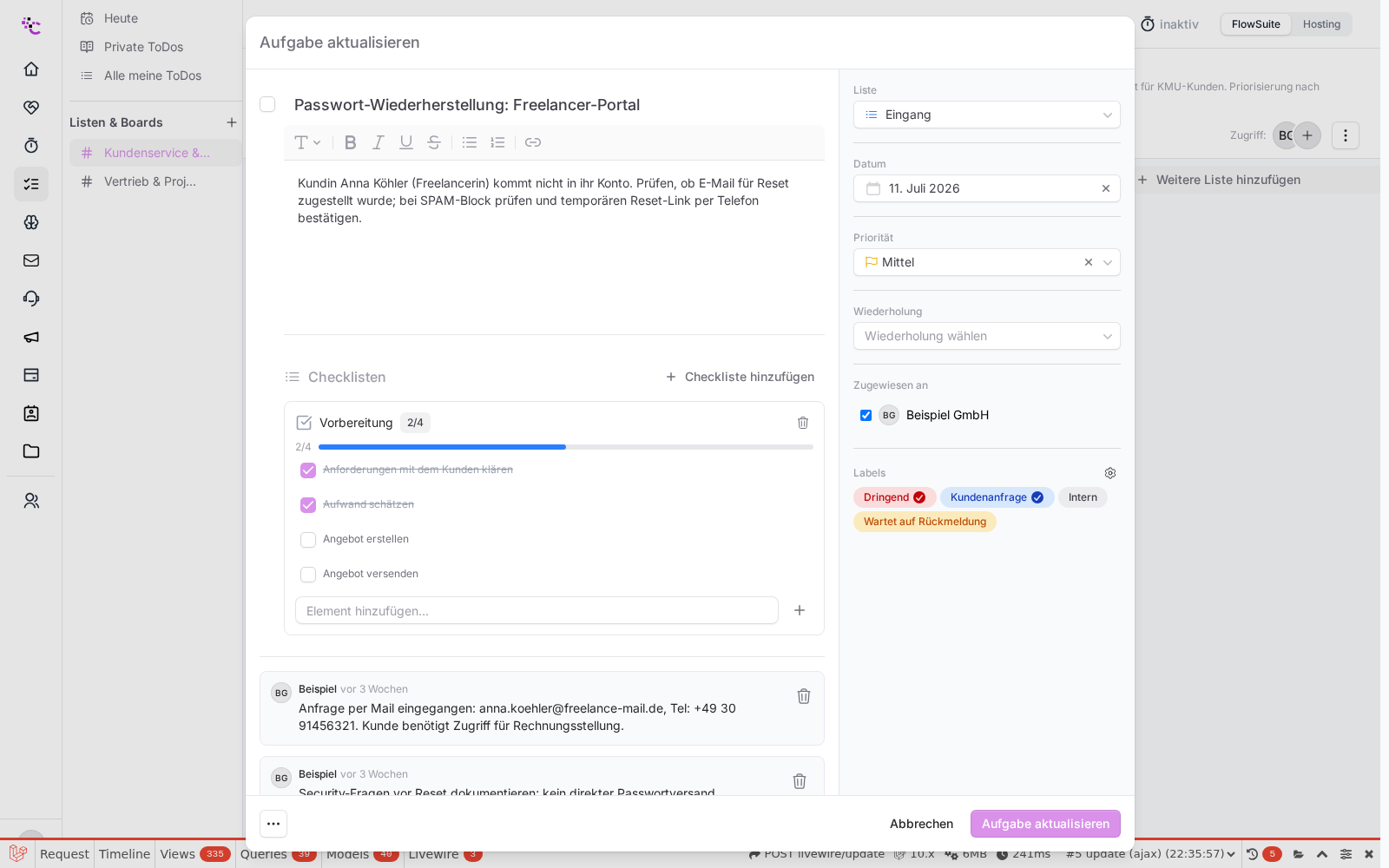Add a new list with plus next to Listen & Boards

click(232, 122)
